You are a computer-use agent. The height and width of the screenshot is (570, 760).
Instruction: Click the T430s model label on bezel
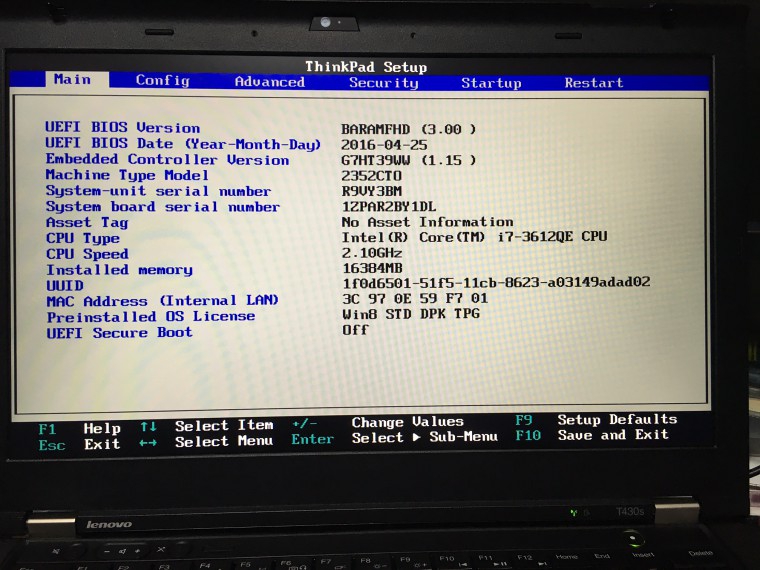click(630, 511)
